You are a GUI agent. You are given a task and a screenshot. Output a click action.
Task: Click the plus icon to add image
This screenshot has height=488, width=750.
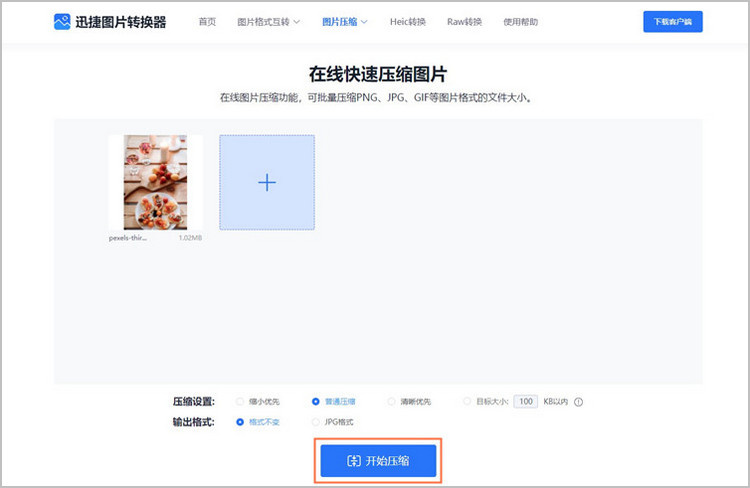click(x=266, y=182)
